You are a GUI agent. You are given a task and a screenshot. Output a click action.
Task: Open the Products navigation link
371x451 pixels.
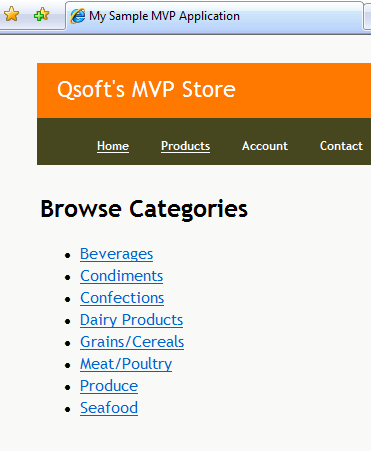(x=185, y=146)
